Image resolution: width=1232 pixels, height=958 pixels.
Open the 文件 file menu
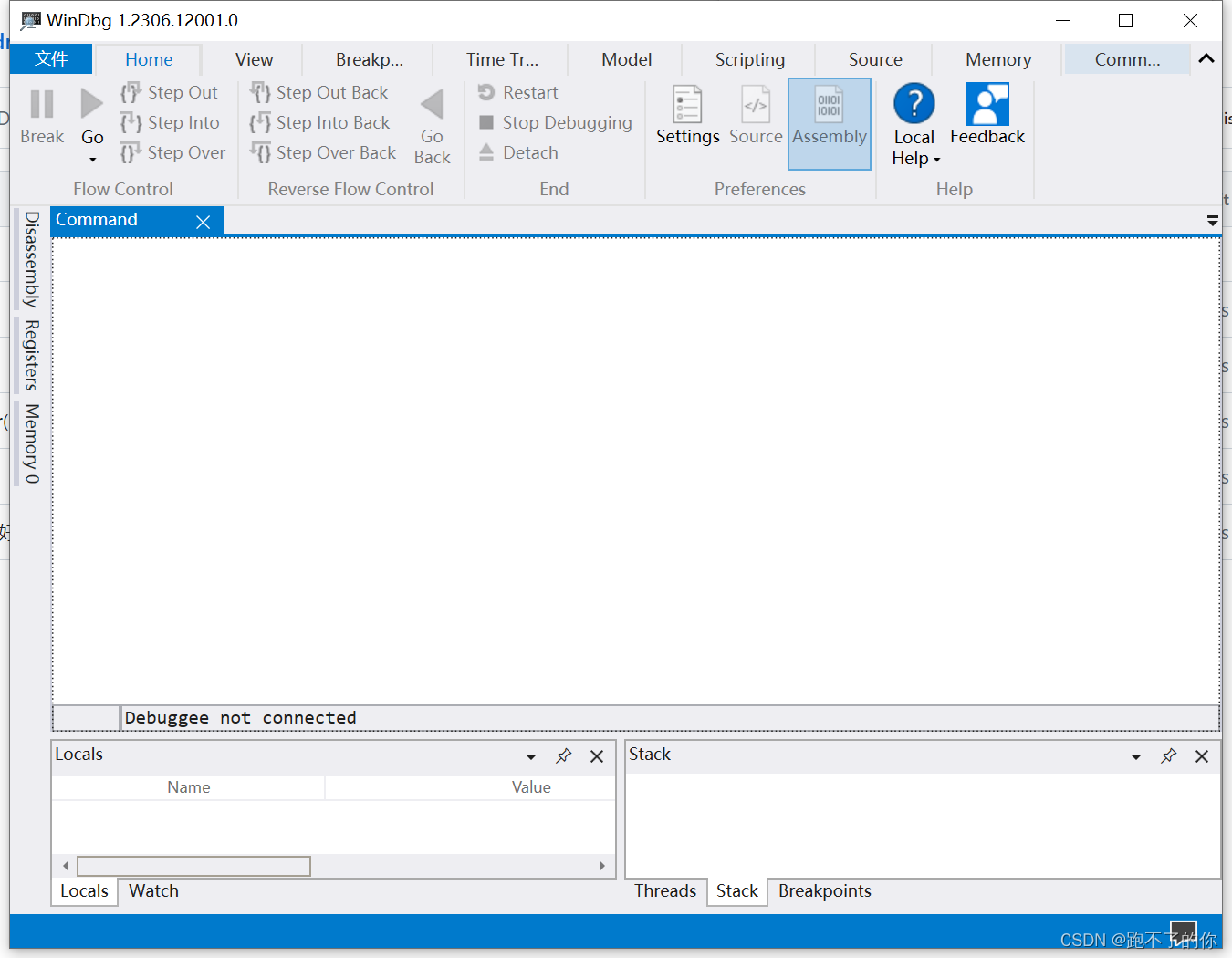pos(51,58)
